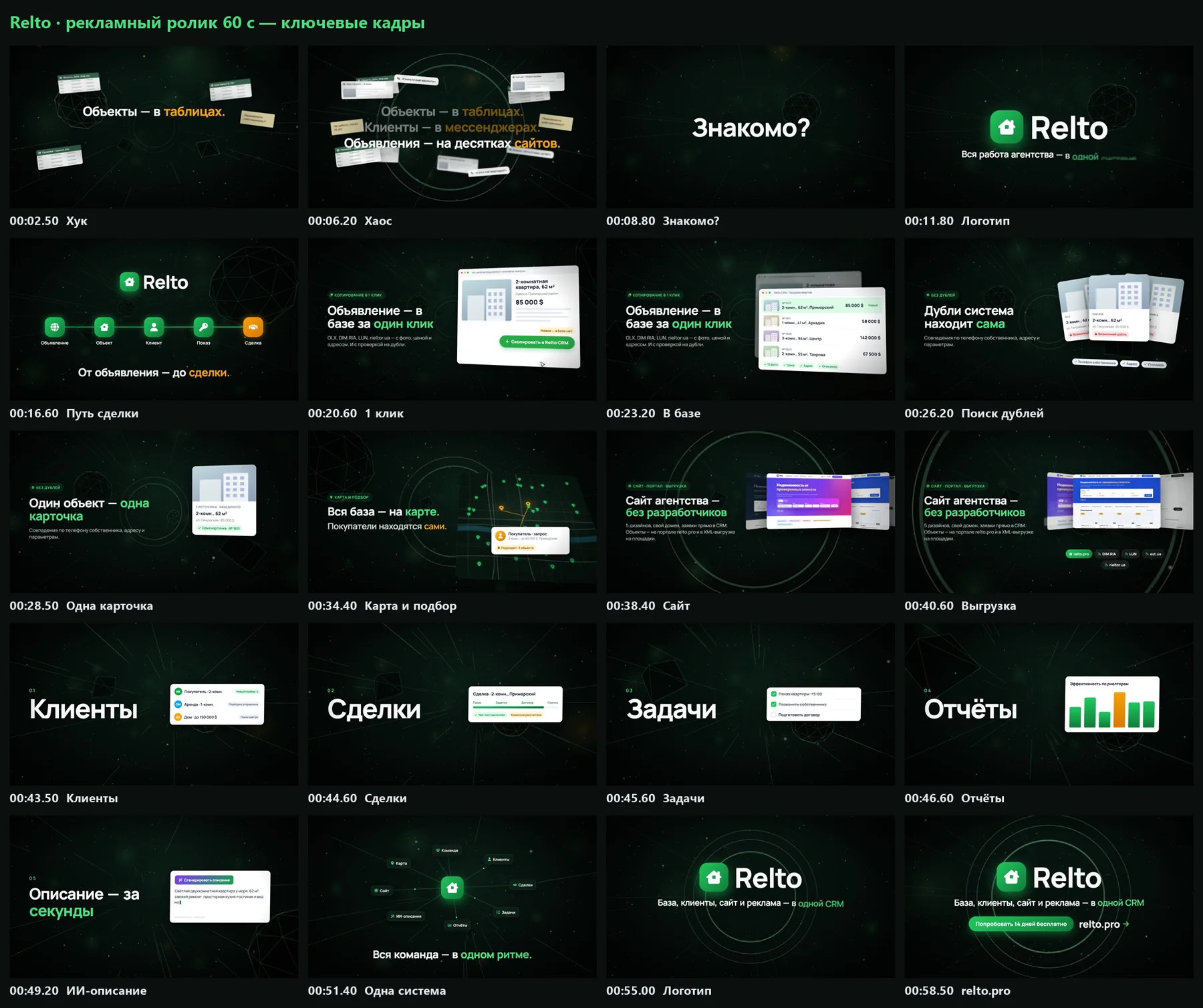Click the page title 'Relto · рекламный ролик 60 с'
This screenshot has width=1203, height=1008.
tap(132, 23)
